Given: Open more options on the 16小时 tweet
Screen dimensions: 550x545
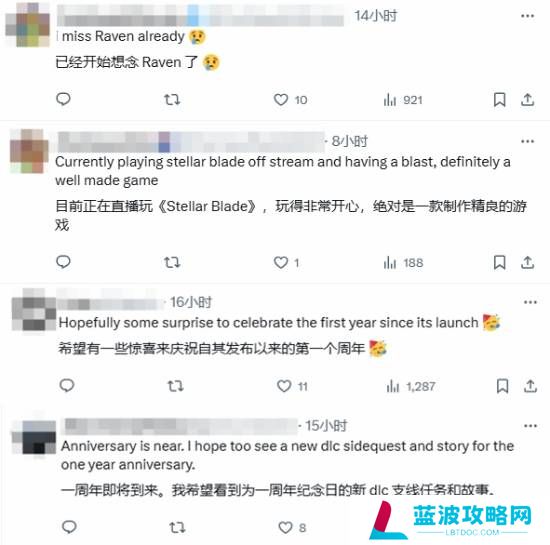Looking at the screenshot, I should 530,302.
